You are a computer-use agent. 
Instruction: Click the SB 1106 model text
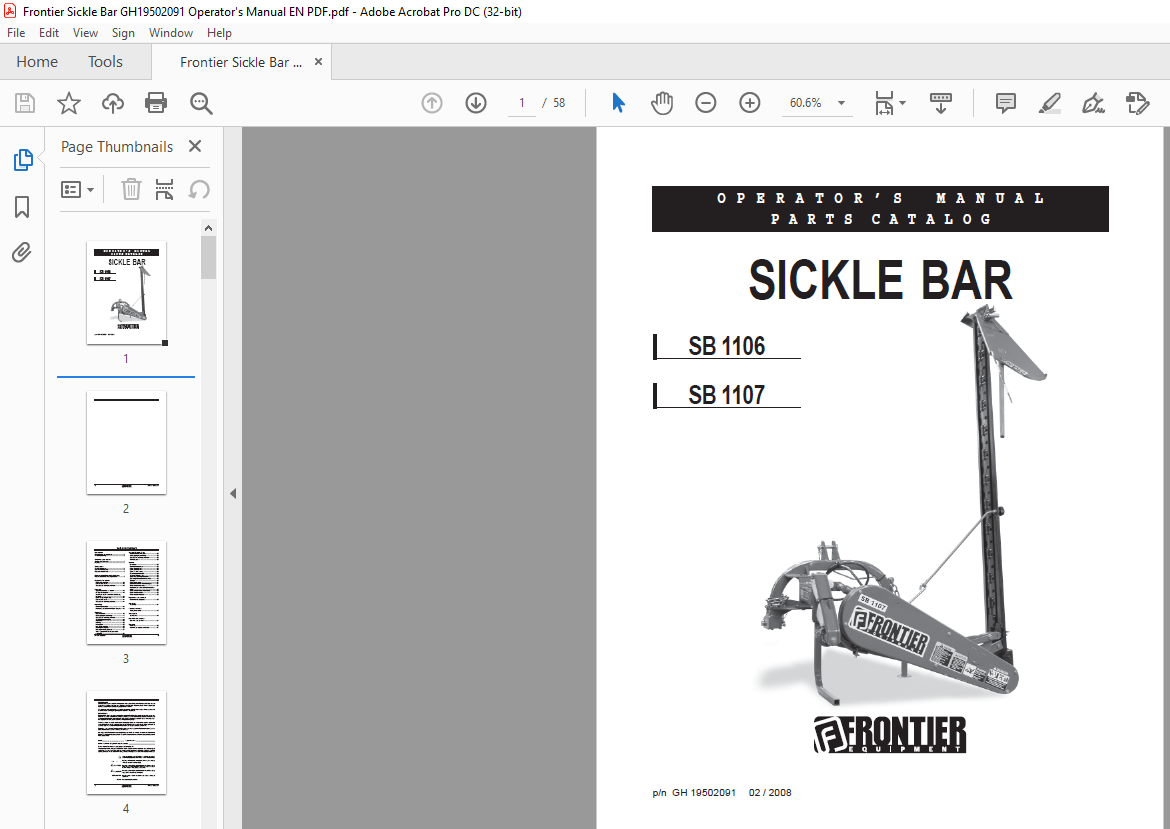point(727,346)
